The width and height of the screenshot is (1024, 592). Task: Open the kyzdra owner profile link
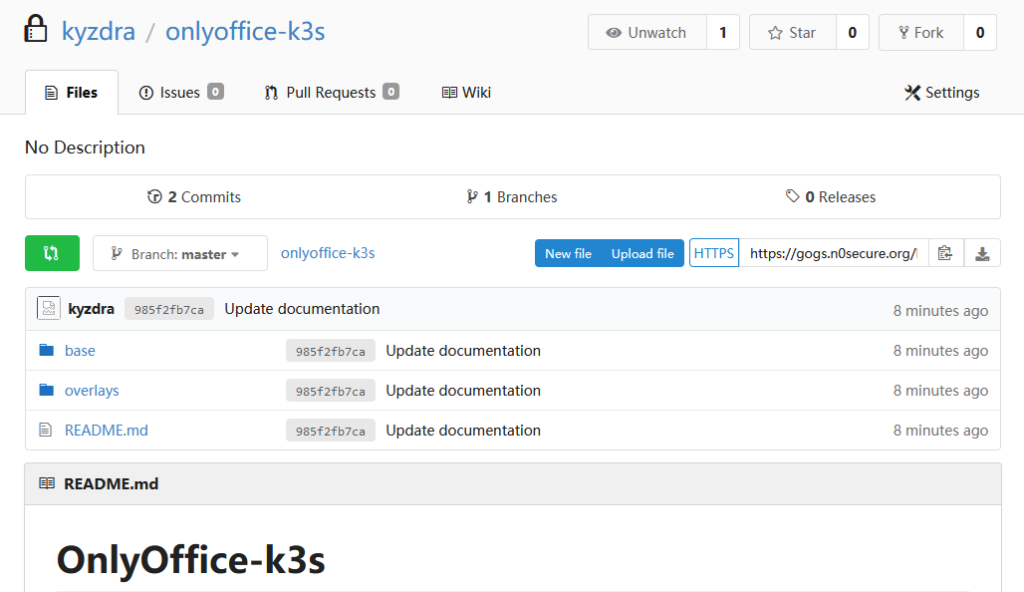click(99, 31)
